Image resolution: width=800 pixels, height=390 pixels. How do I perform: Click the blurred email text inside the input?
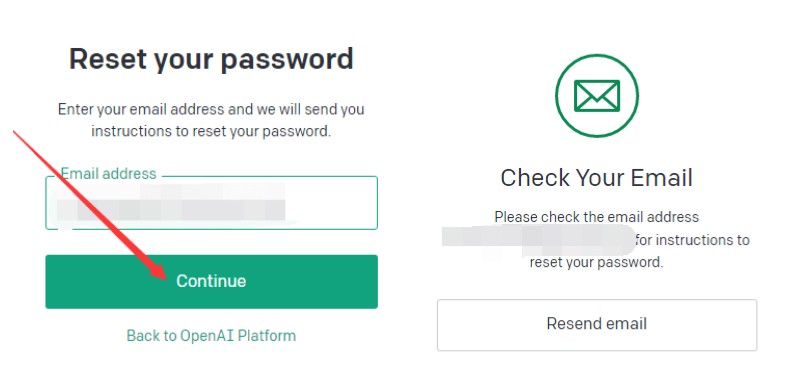pos(171,205)
